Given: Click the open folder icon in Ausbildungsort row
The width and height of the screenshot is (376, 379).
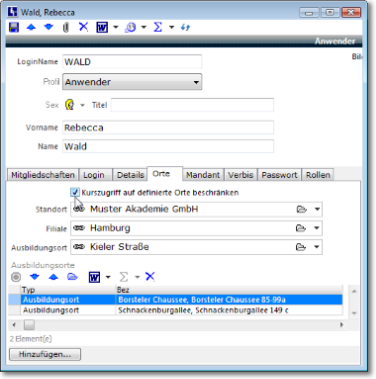Looking at the screenshot, I should point(301,247).
